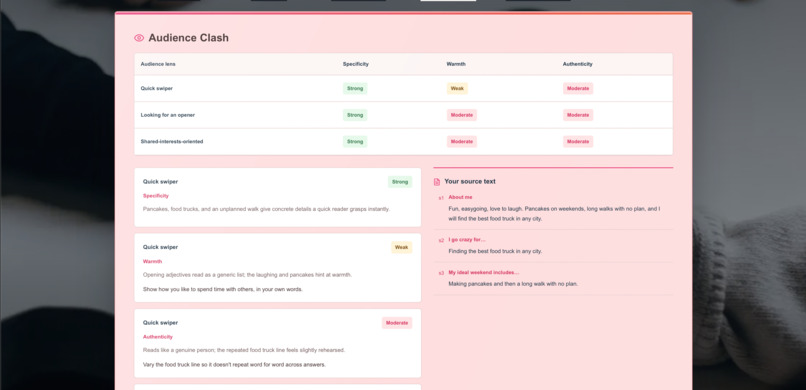806x390 pixels.
Task: Click the Warmth column header in the table
Action: (x=456, y=64)
